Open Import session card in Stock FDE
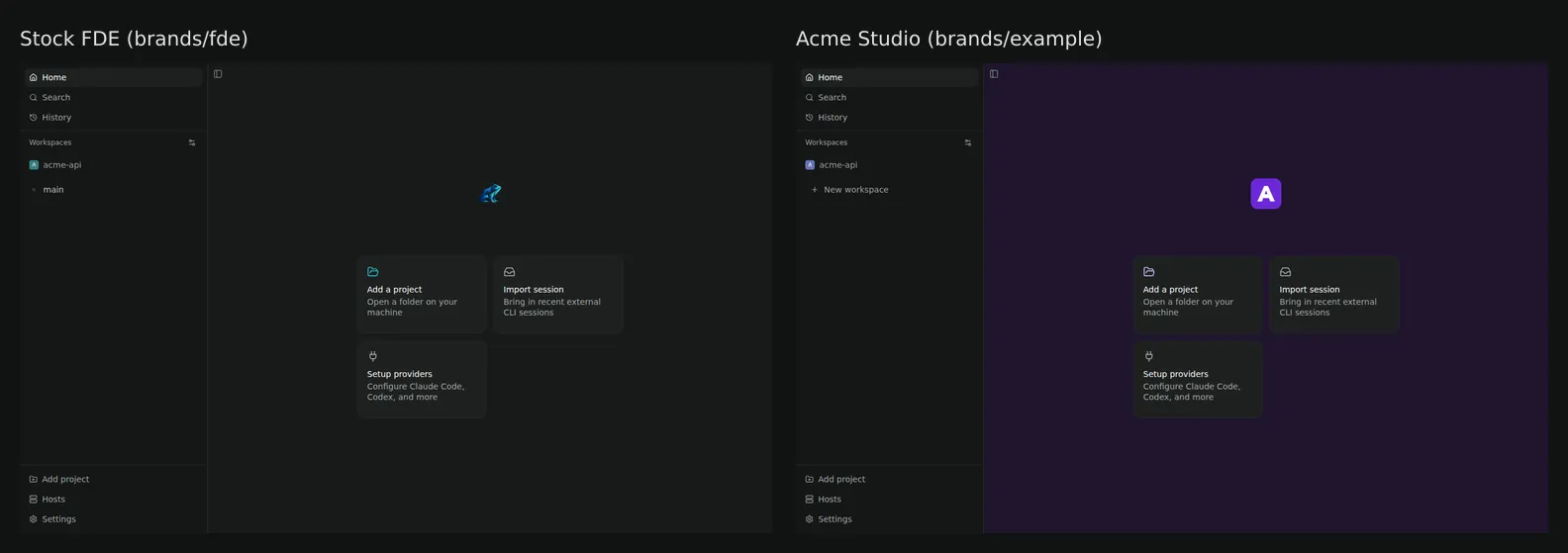 [x=558, y=294]
